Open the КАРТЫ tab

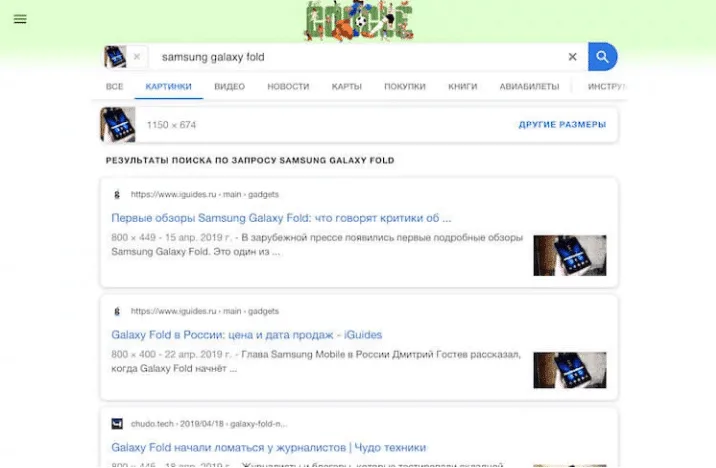[347, 86]
